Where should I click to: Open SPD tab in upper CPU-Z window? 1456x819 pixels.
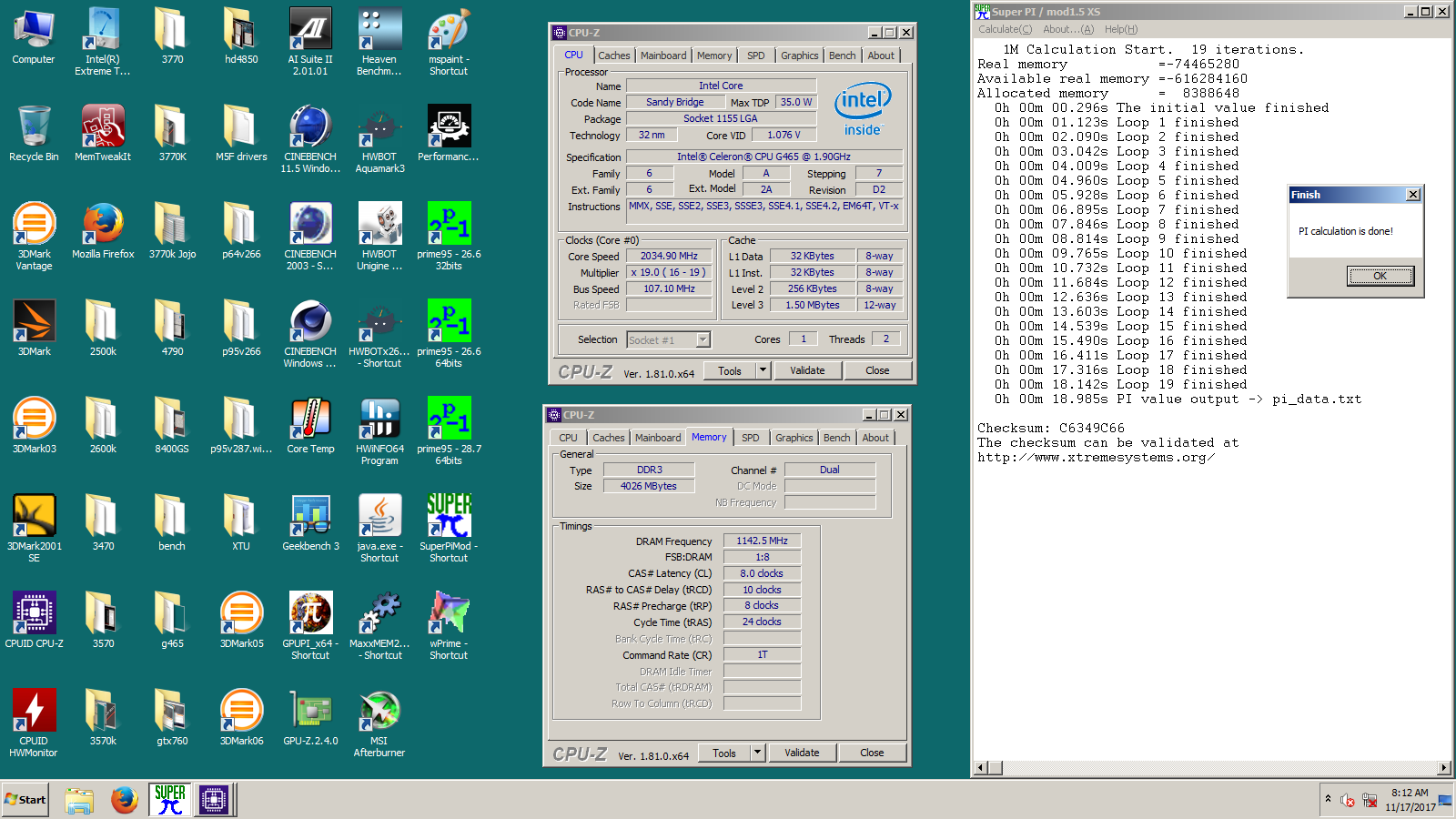pos(755,56)
